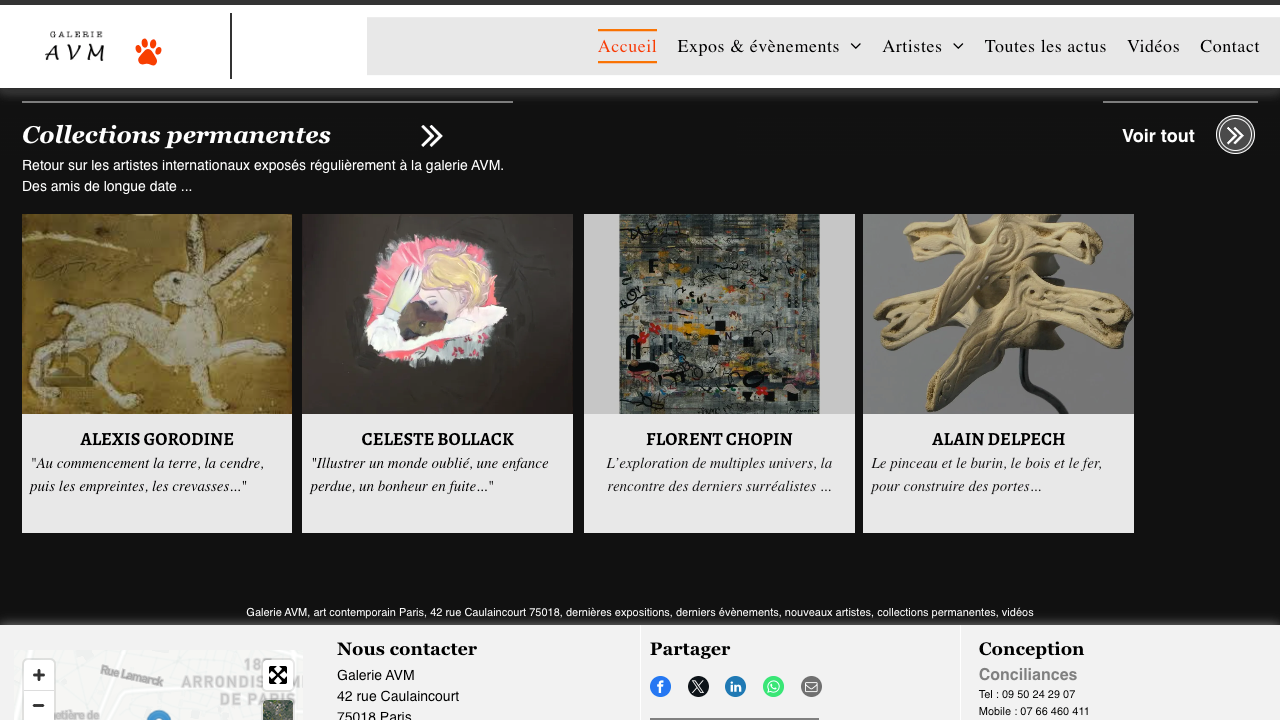Zoom in on the map
The height and width of the screenshot is (720, 1280).
click(x=39, y=675)
